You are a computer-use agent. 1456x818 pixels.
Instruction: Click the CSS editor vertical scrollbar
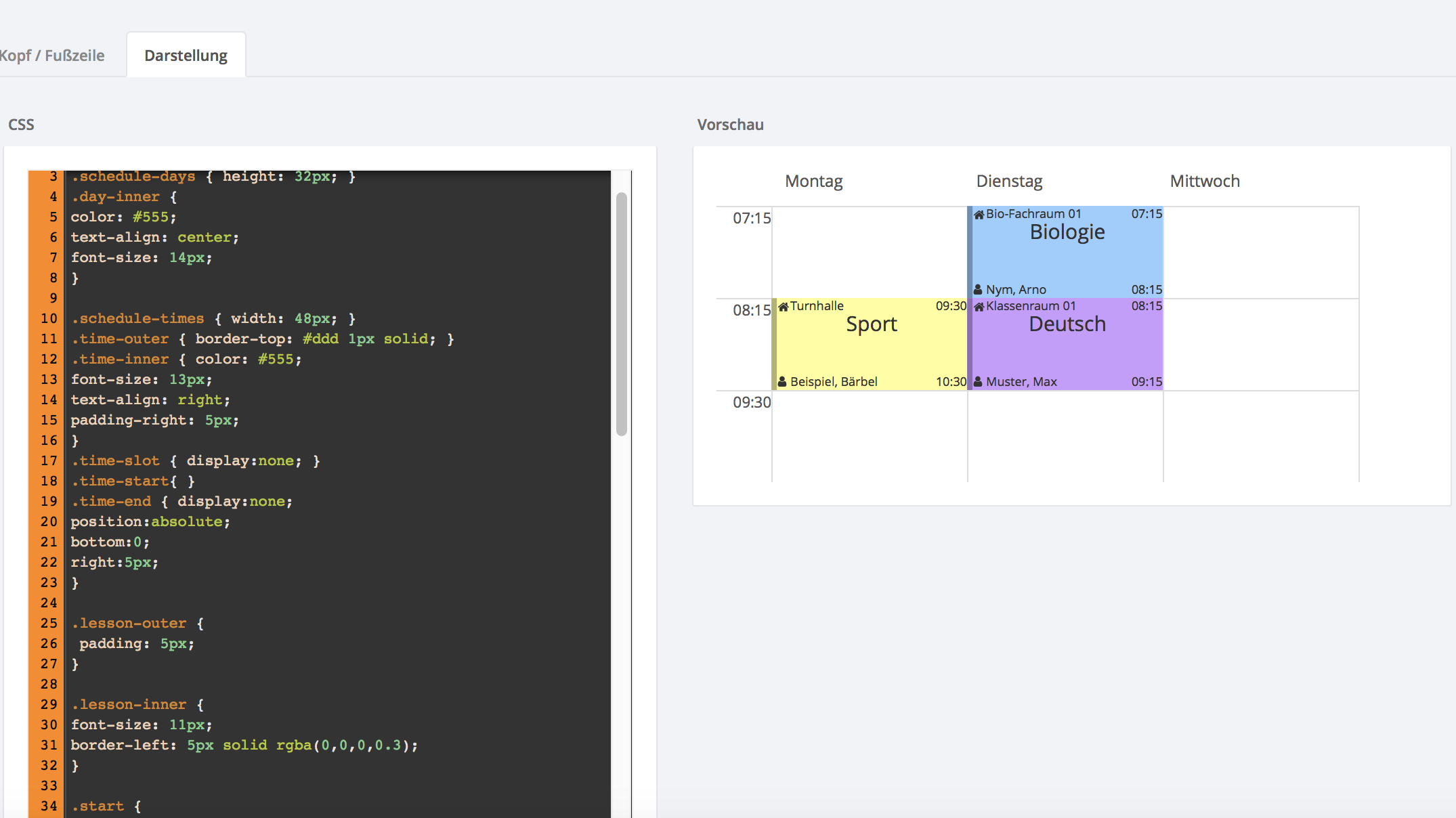click(x=621, y=315)
